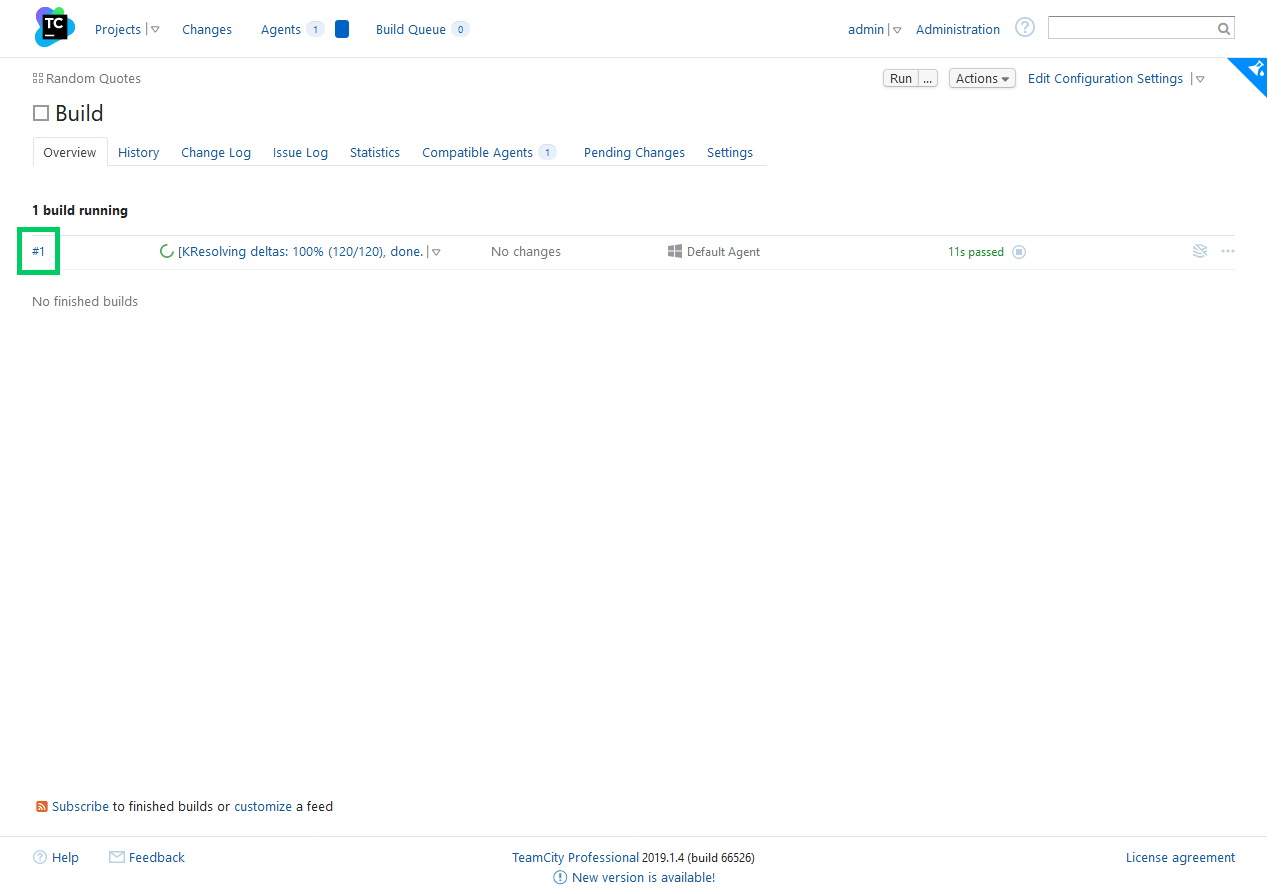The image size is (1284, 894).
Task: Click New version is available link
Action: 643,877
